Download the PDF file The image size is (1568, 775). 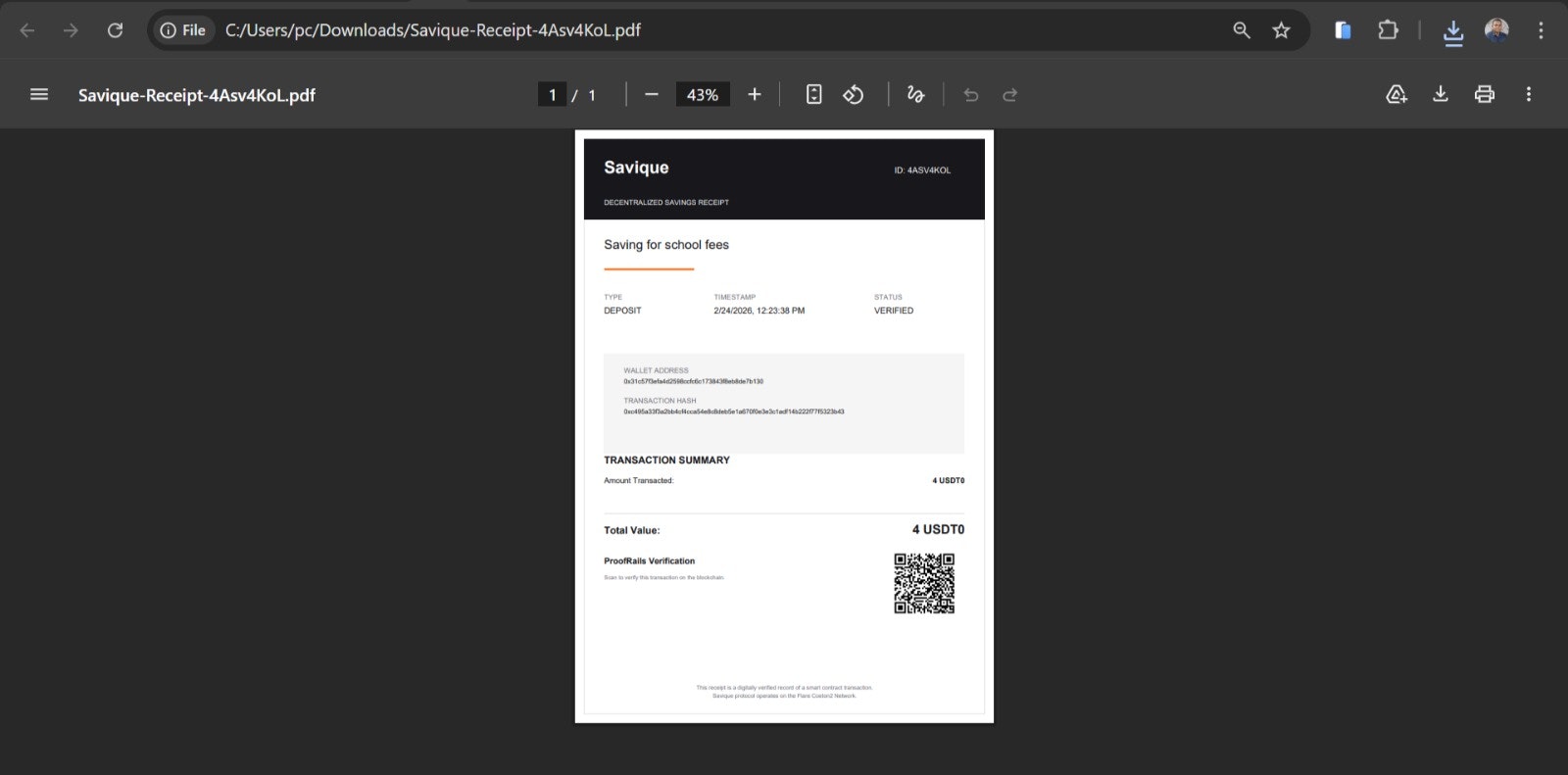(1441, 95)
